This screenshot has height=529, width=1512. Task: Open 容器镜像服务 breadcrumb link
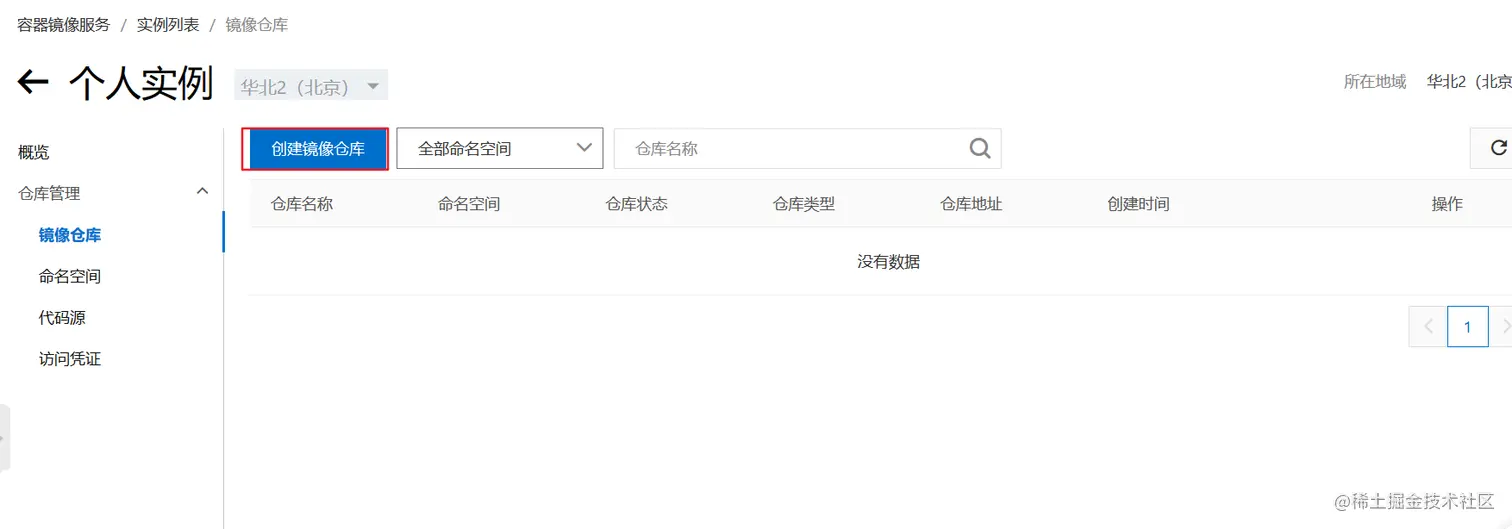[64, 25]
